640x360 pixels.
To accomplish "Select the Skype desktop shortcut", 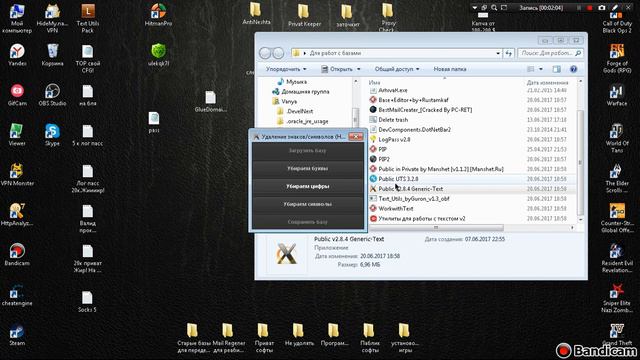I will point(52,135).
